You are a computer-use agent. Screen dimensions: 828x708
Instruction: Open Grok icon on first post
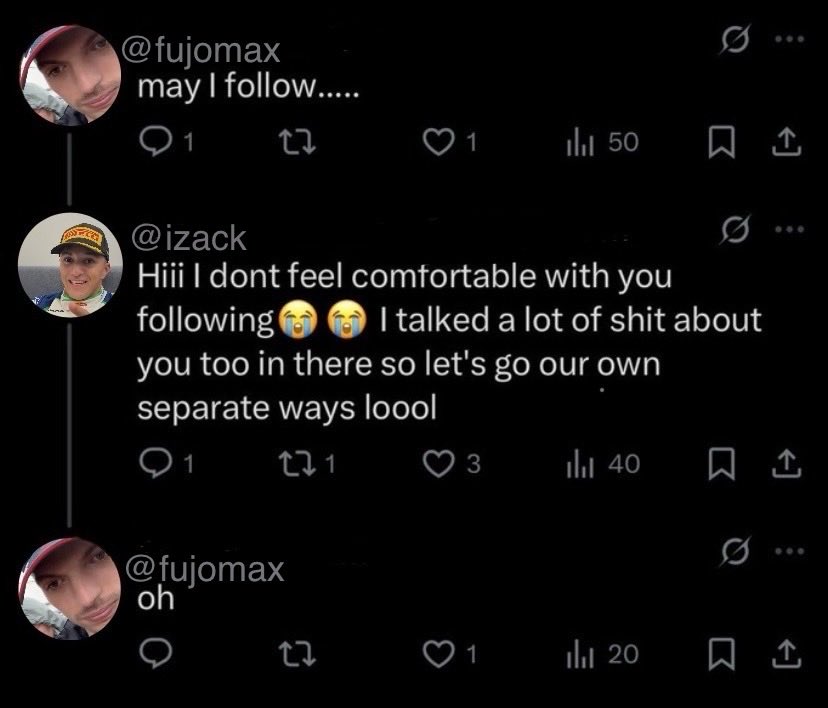734,40
